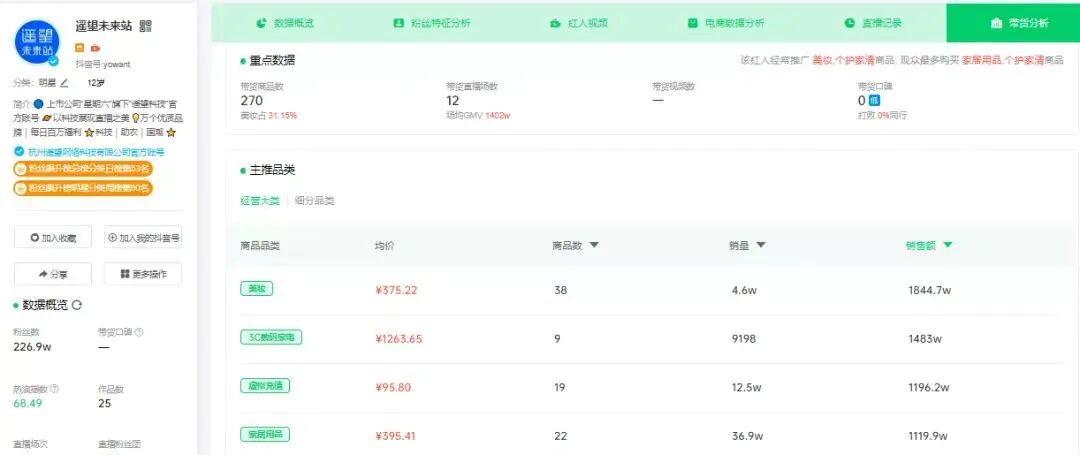Click the 加入收藏 button
The width and height of the screenshot is (1080, 455).
click(x=53, y=237)
